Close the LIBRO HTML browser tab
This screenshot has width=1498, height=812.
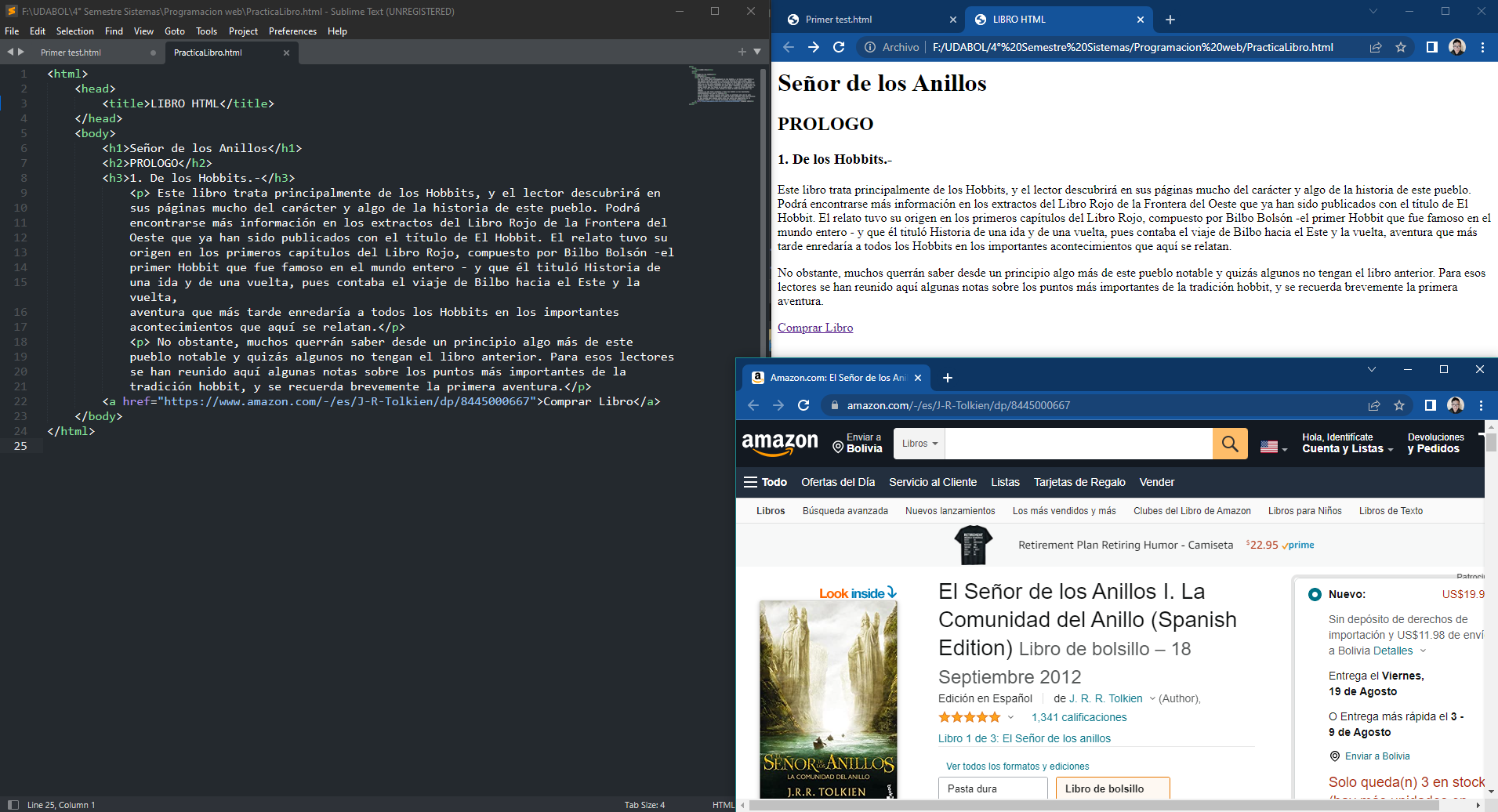coord(1141,20)
